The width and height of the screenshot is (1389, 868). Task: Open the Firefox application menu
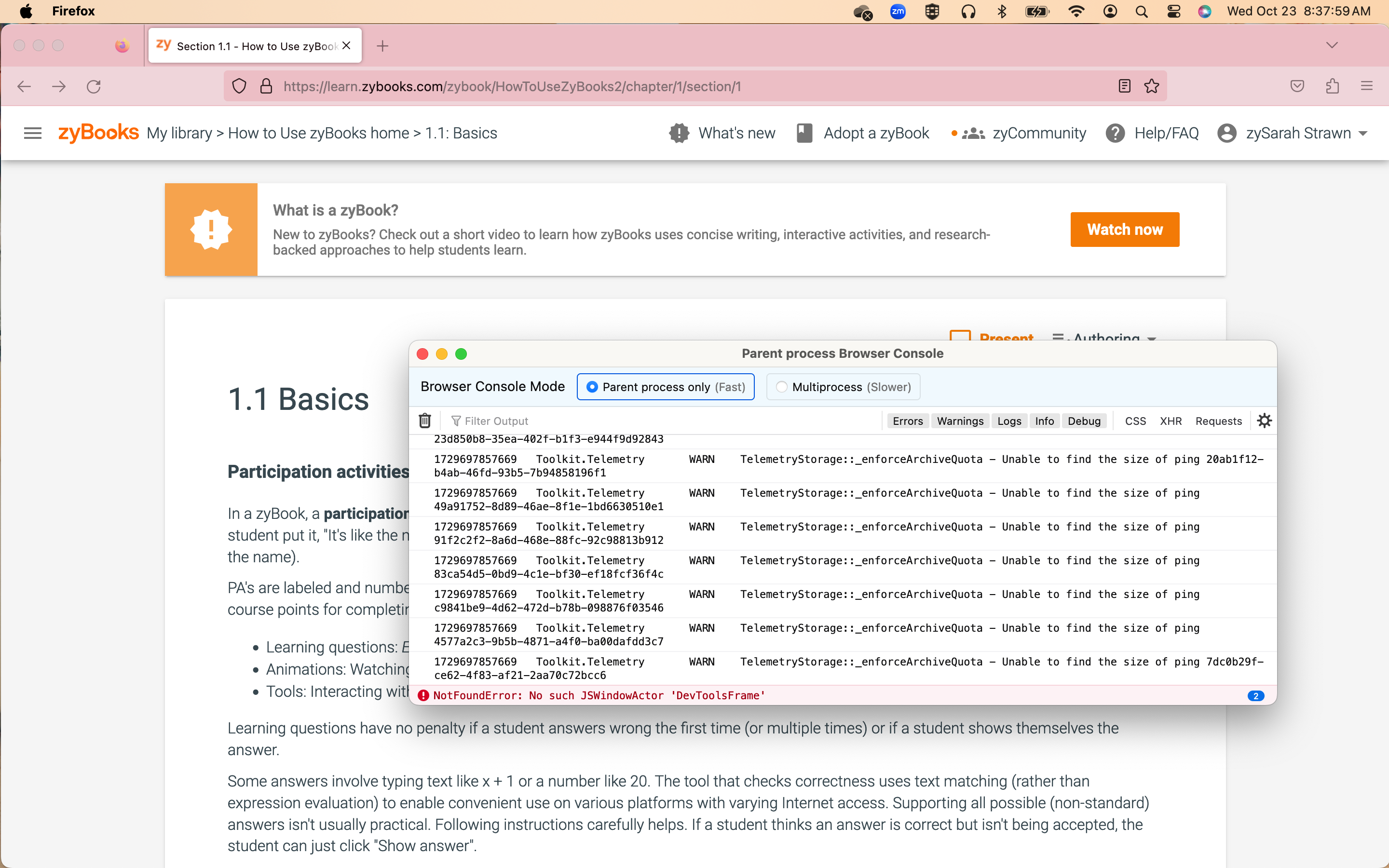tap(73, 12)
